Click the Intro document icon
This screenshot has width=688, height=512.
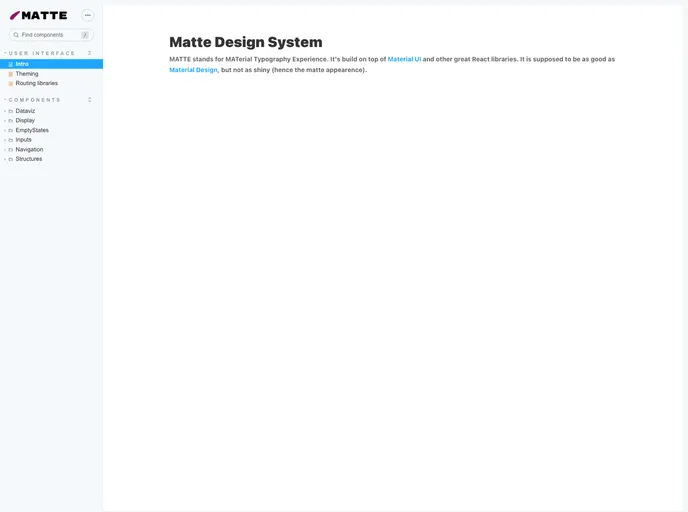coord(11,64)
